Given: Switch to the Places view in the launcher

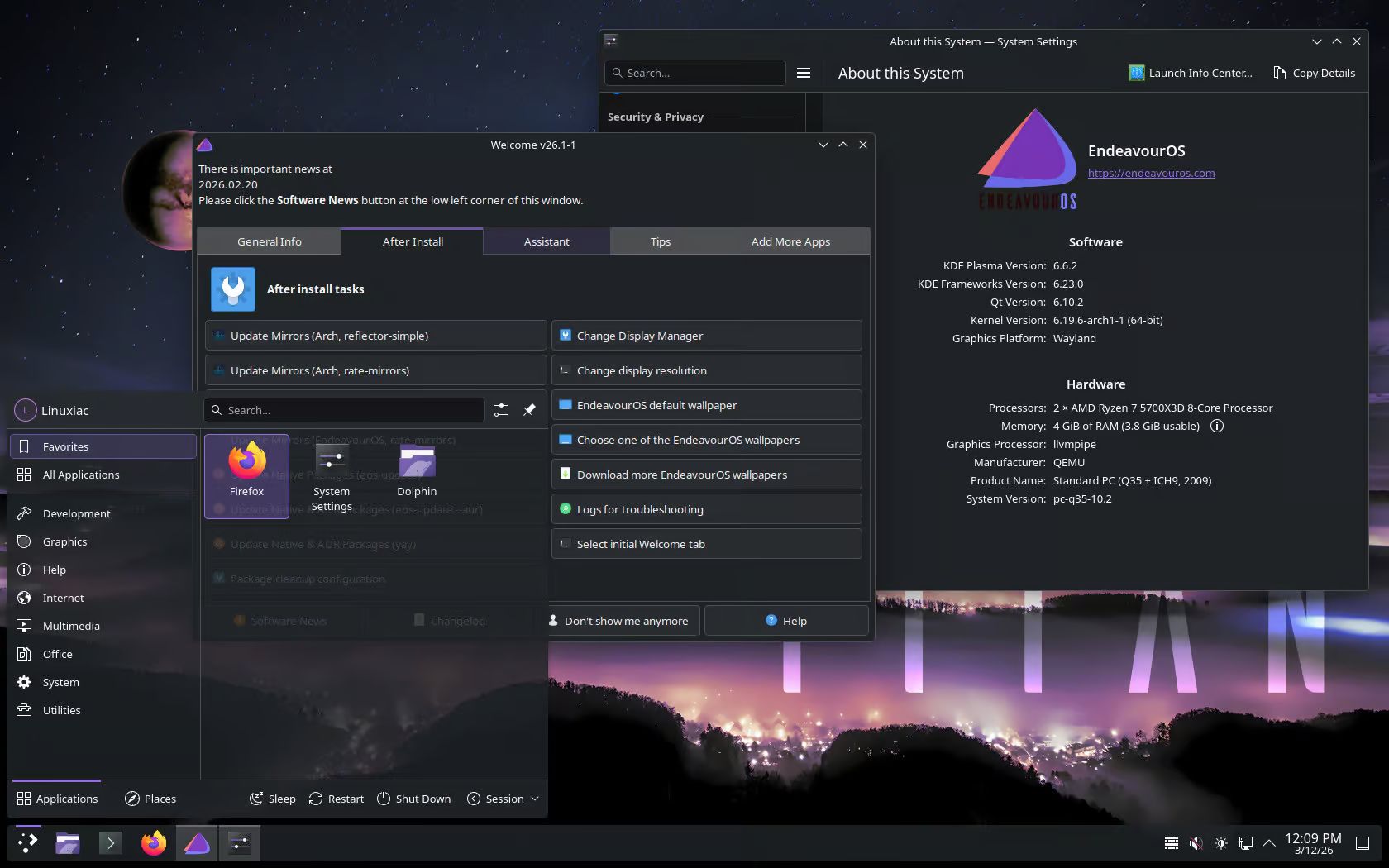Looking at the screenshot, I should (150, 799).
